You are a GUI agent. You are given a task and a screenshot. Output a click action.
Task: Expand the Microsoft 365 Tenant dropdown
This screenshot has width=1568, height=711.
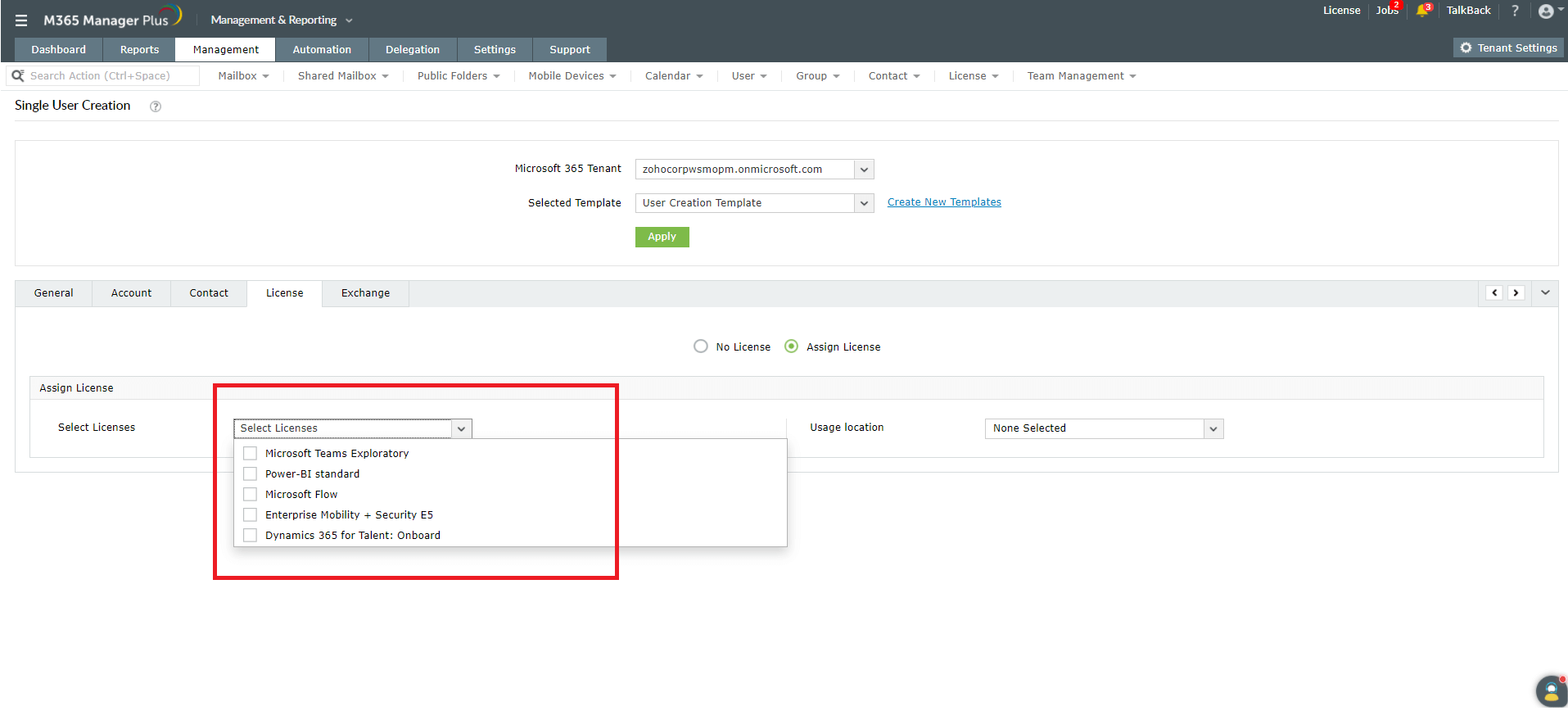pos(864,170)
